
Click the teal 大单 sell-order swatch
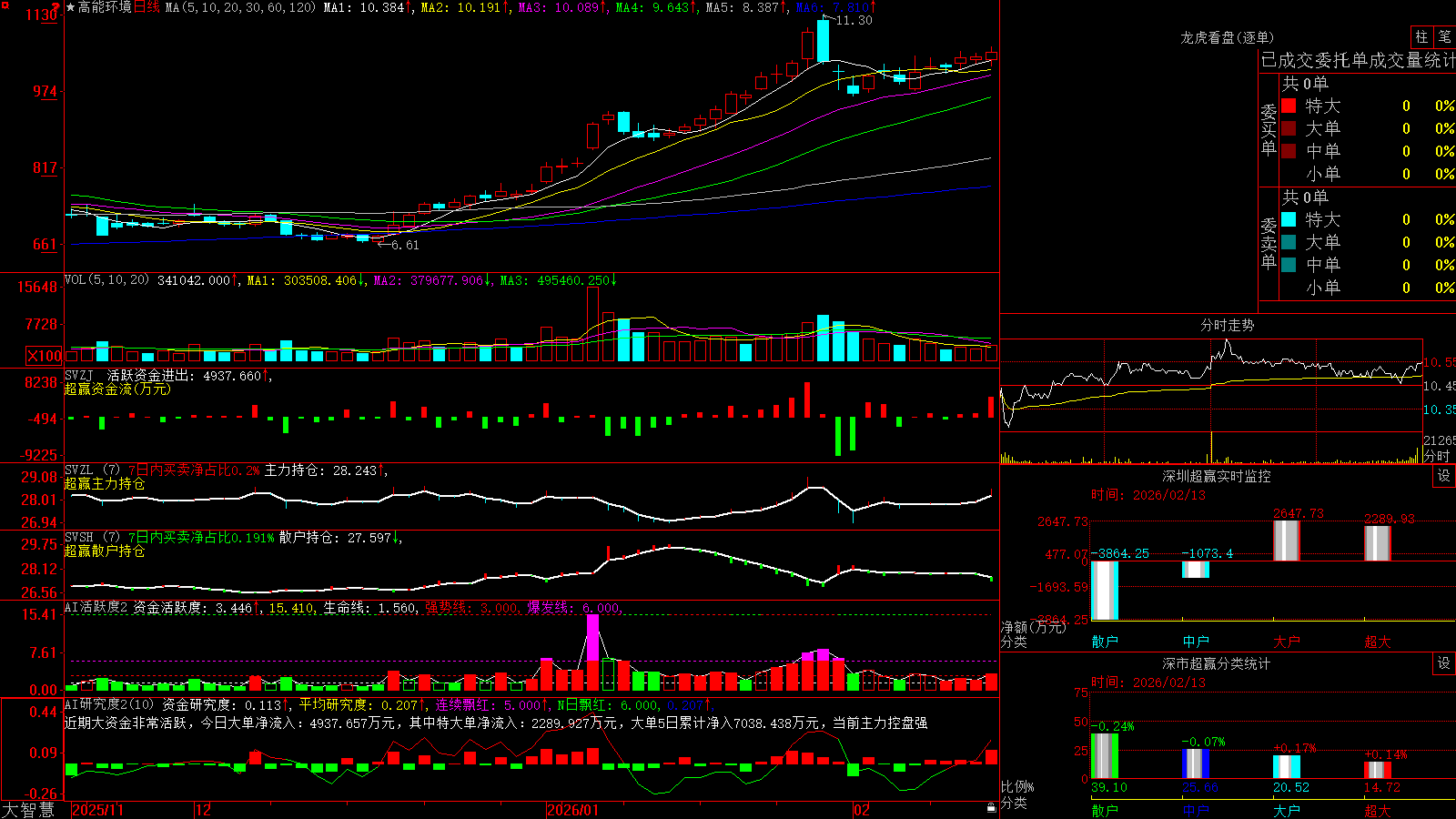tap(1289, 242)
